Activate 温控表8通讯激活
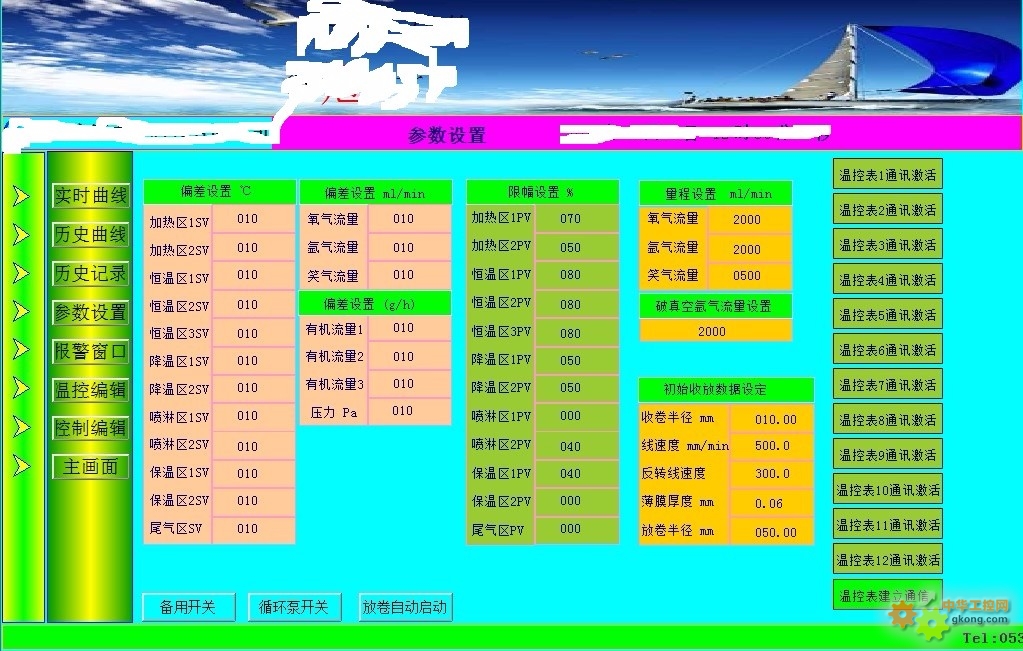This screenshot has width=1023, height=651. (x=887, y=420)
